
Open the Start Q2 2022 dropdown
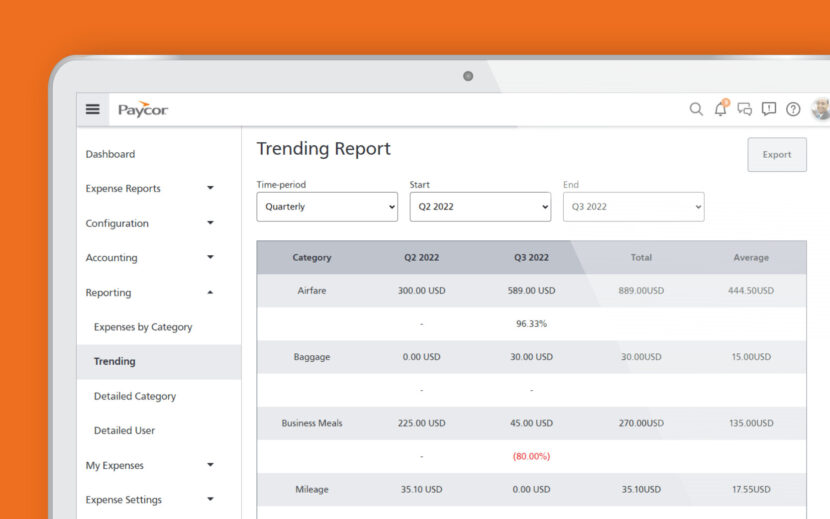(480, 207)
